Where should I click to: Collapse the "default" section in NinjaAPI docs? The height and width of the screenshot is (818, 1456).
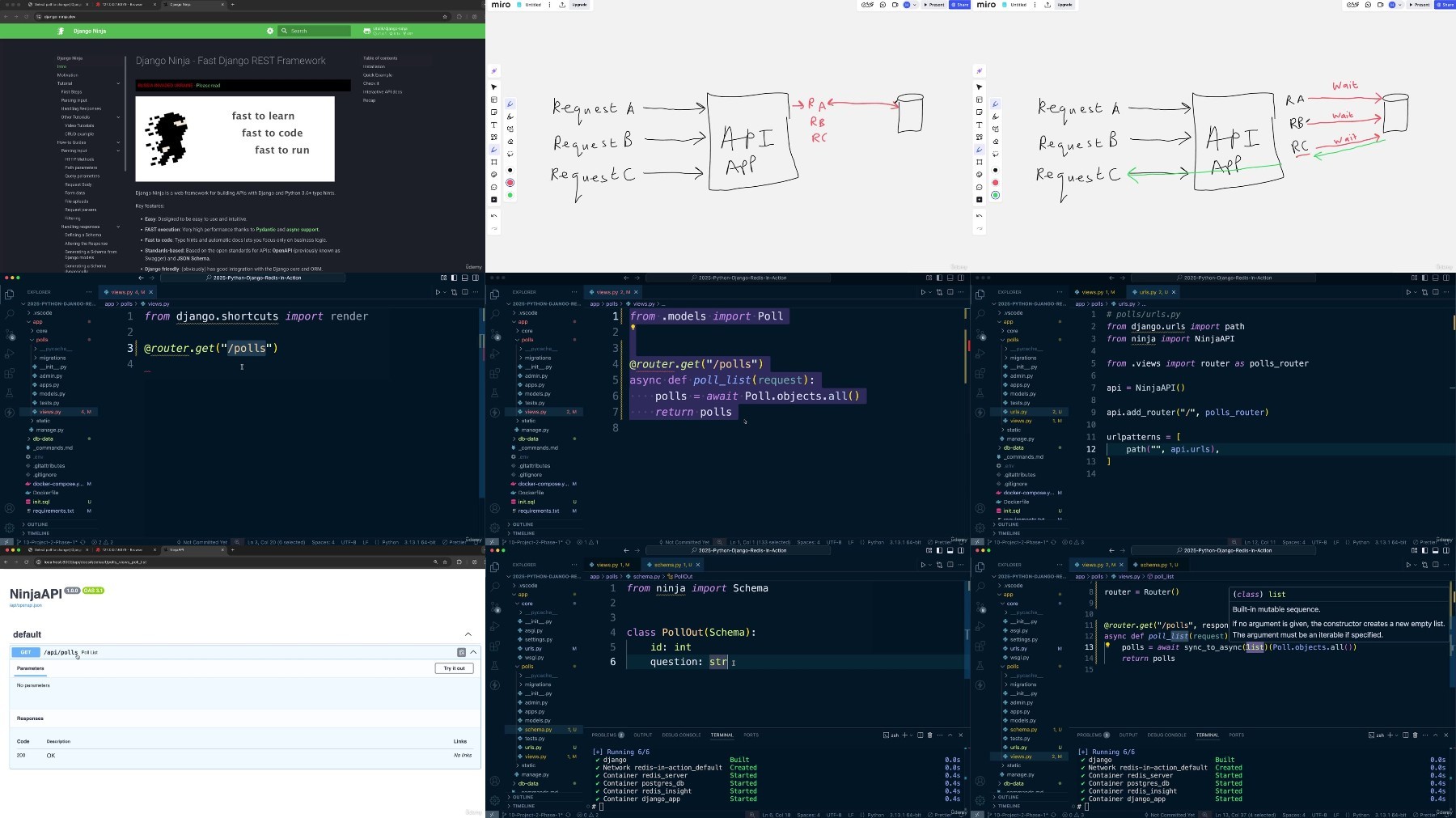(x=468, y=634)
